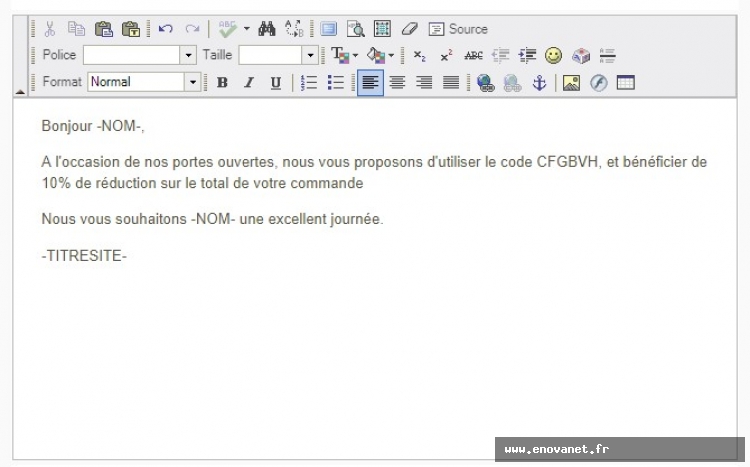Insert a smiley emoticon
Image resolution: width=750 pixels, height=467 pixels.
pyautogui.click(x=553, y=56)
